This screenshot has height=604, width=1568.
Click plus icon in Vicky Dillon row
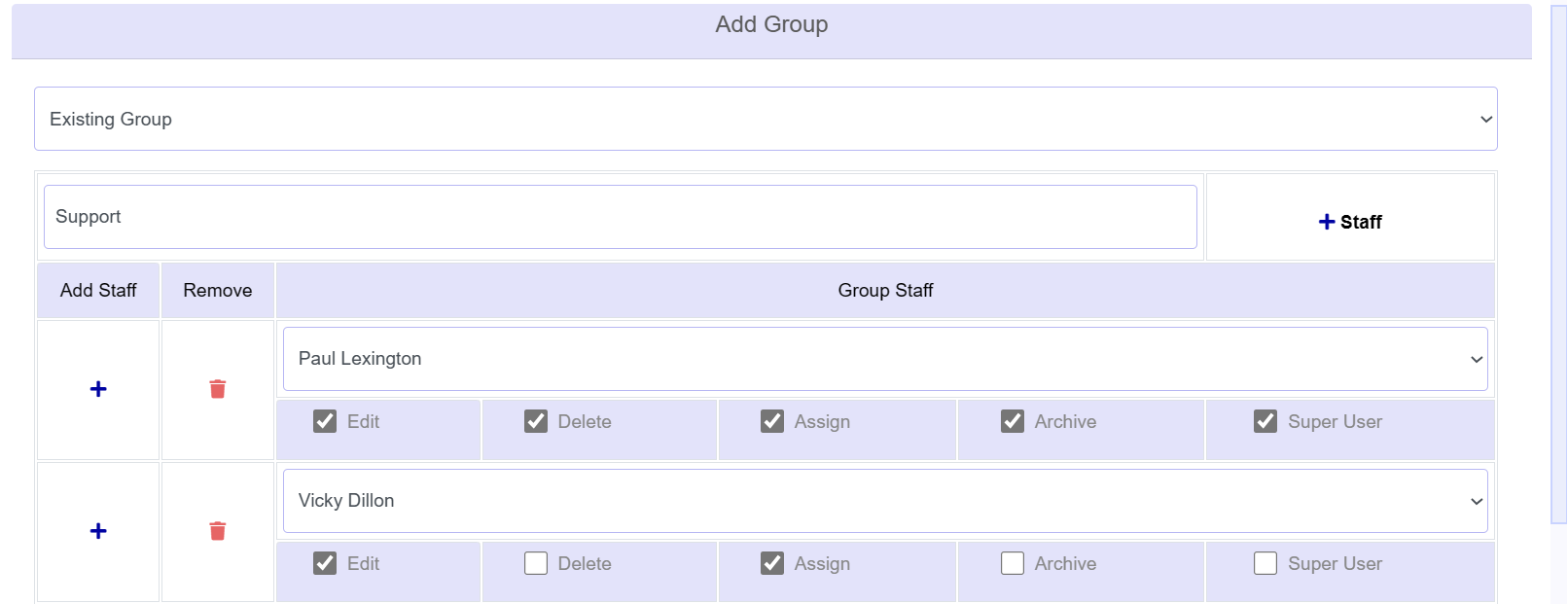coord(97,531)
